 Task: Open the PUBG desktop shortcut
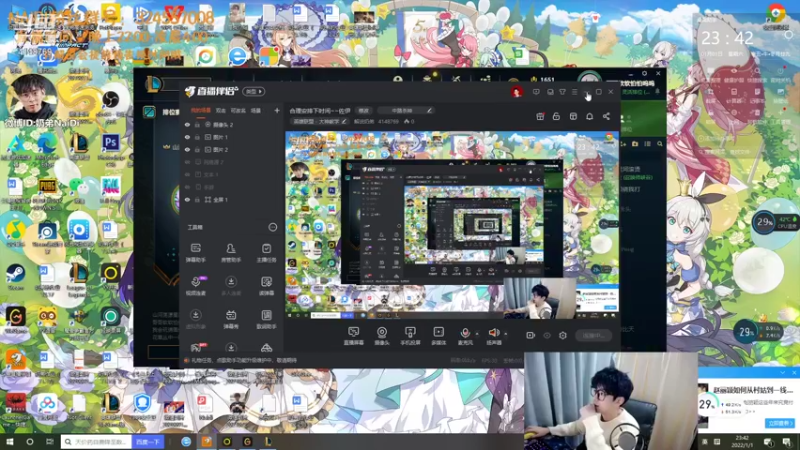[47, 187]
